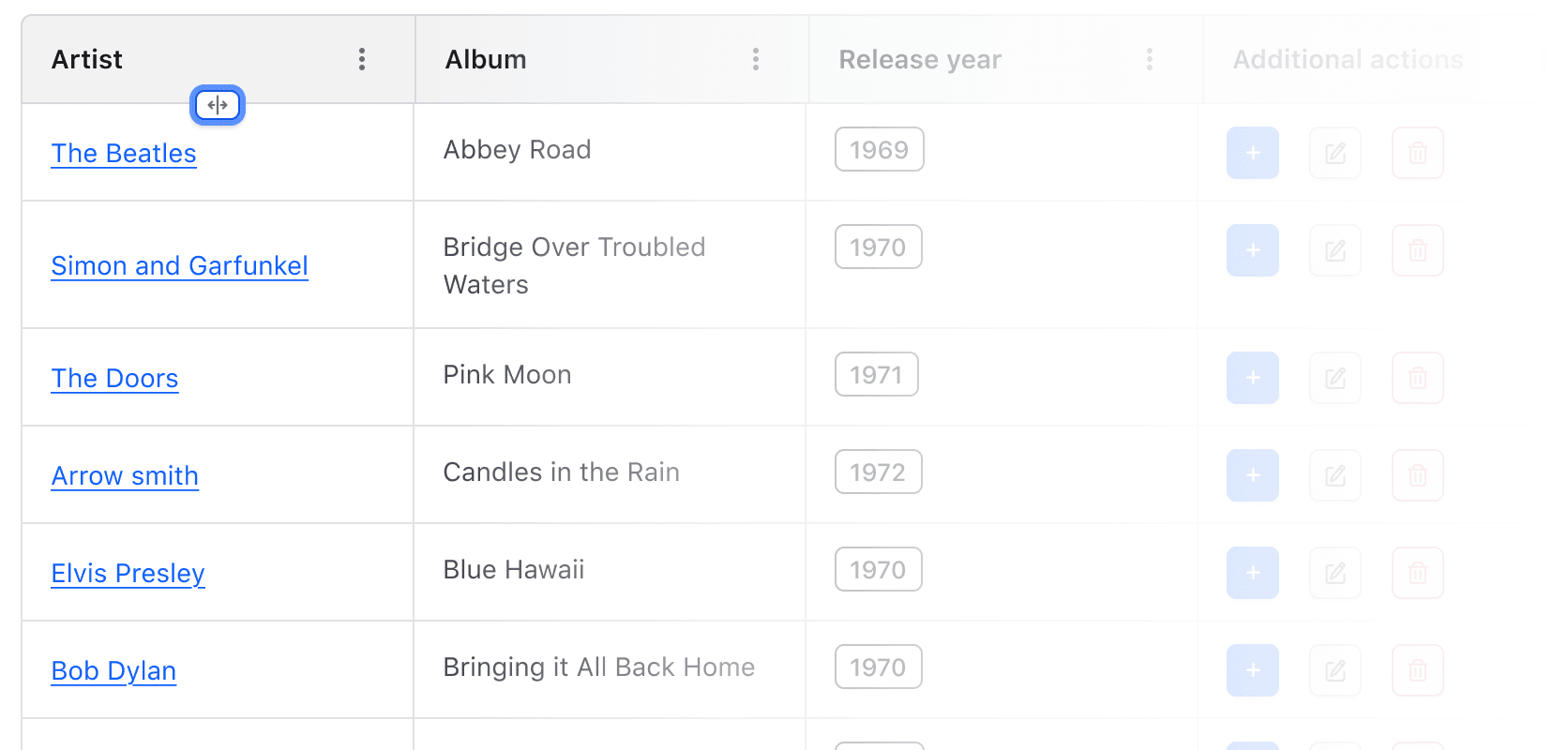The height and width of the screenshot is (750, 1568).
Task: Click the trash icon for Abbey Road
Action: [x=1418, y=153]
